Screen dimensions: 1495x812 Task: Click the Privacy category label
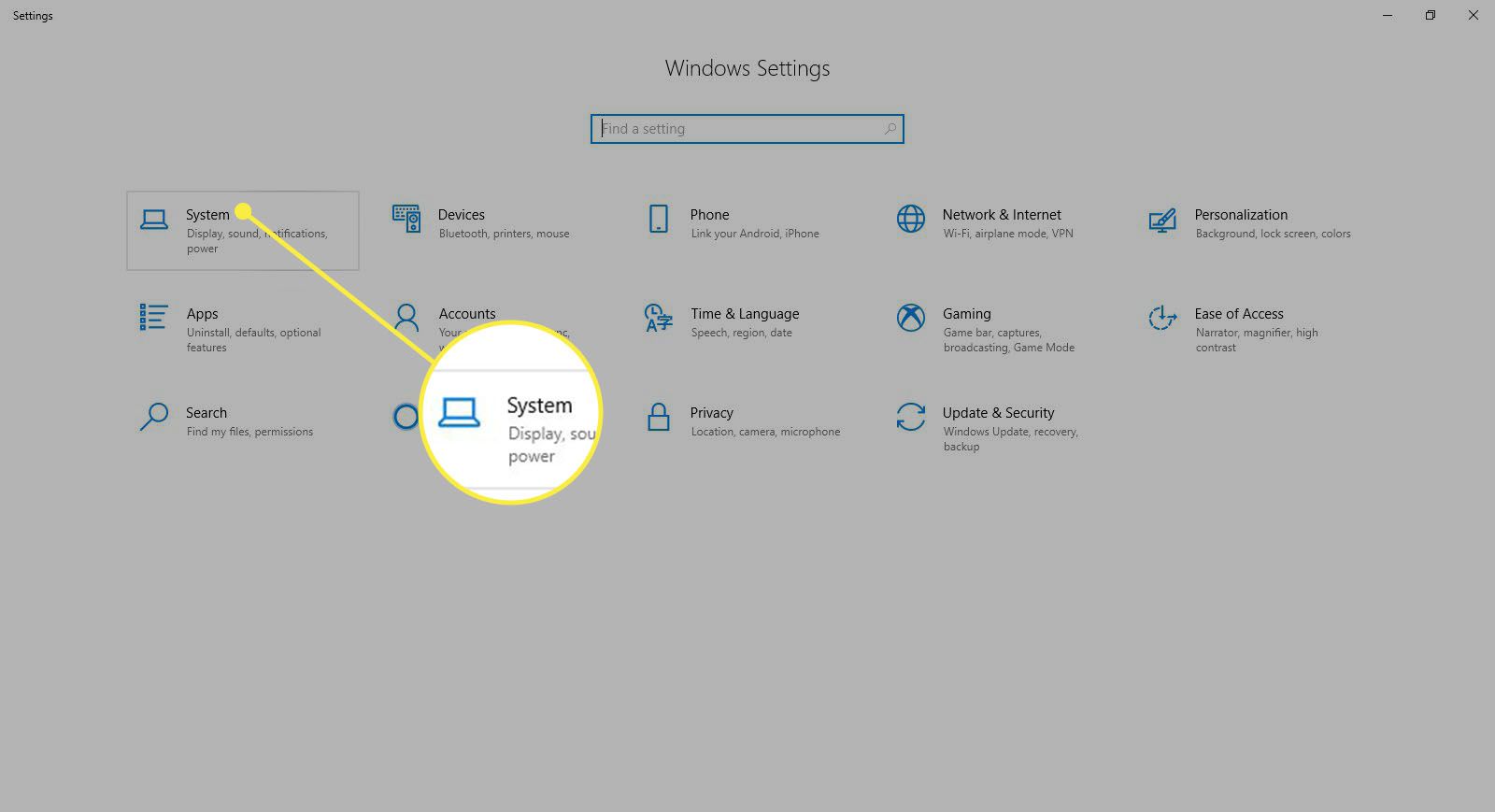(712, 413)
